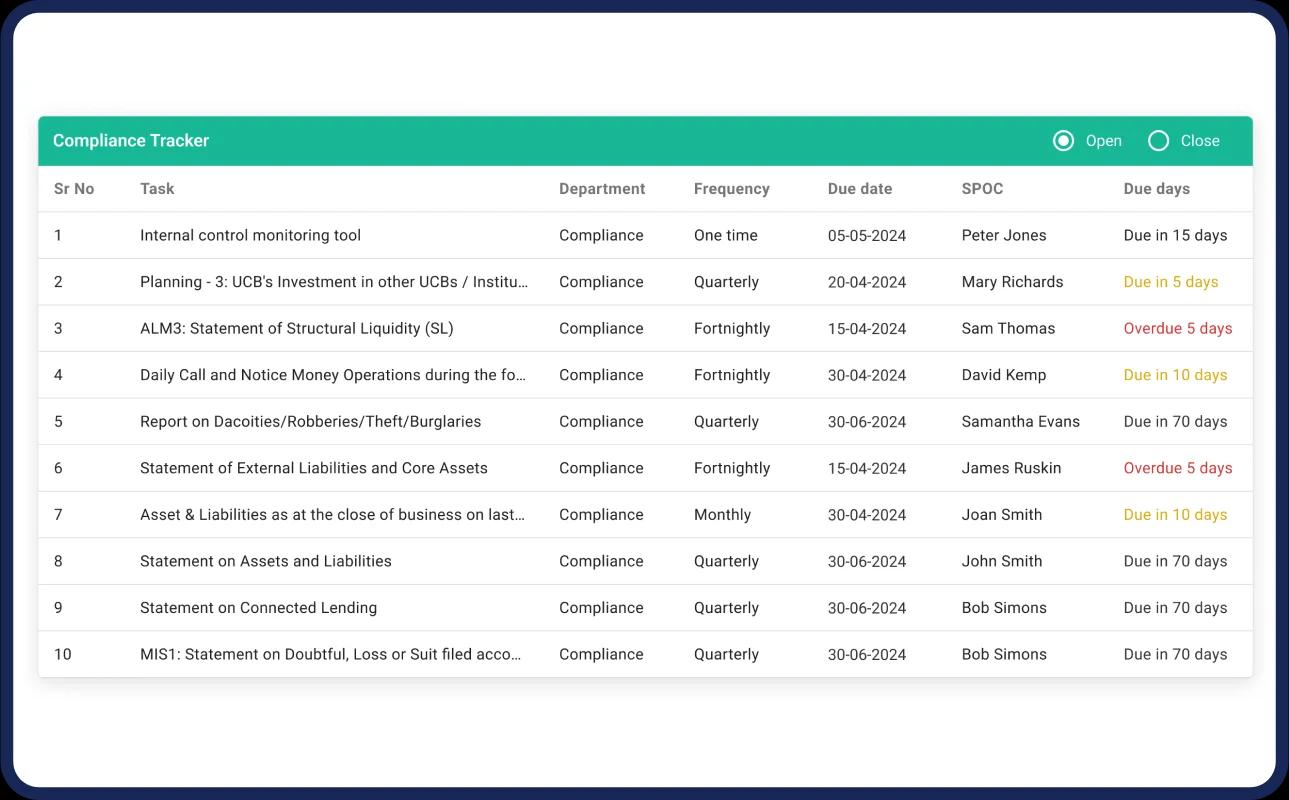Click Overdue 5 days for Sam Thomas

1178,329
